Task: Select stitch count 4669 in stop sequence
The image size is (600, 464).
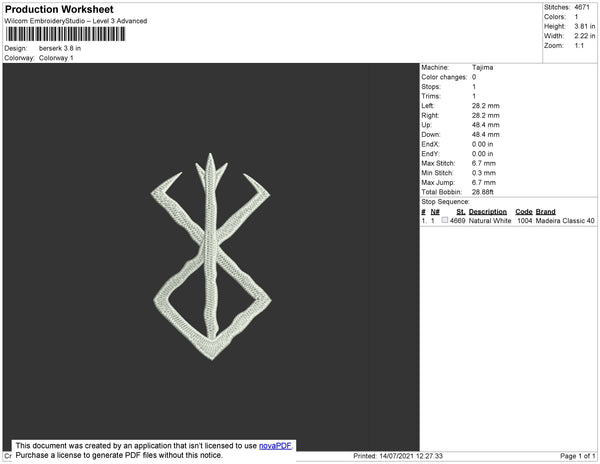Action: point(458,221)
